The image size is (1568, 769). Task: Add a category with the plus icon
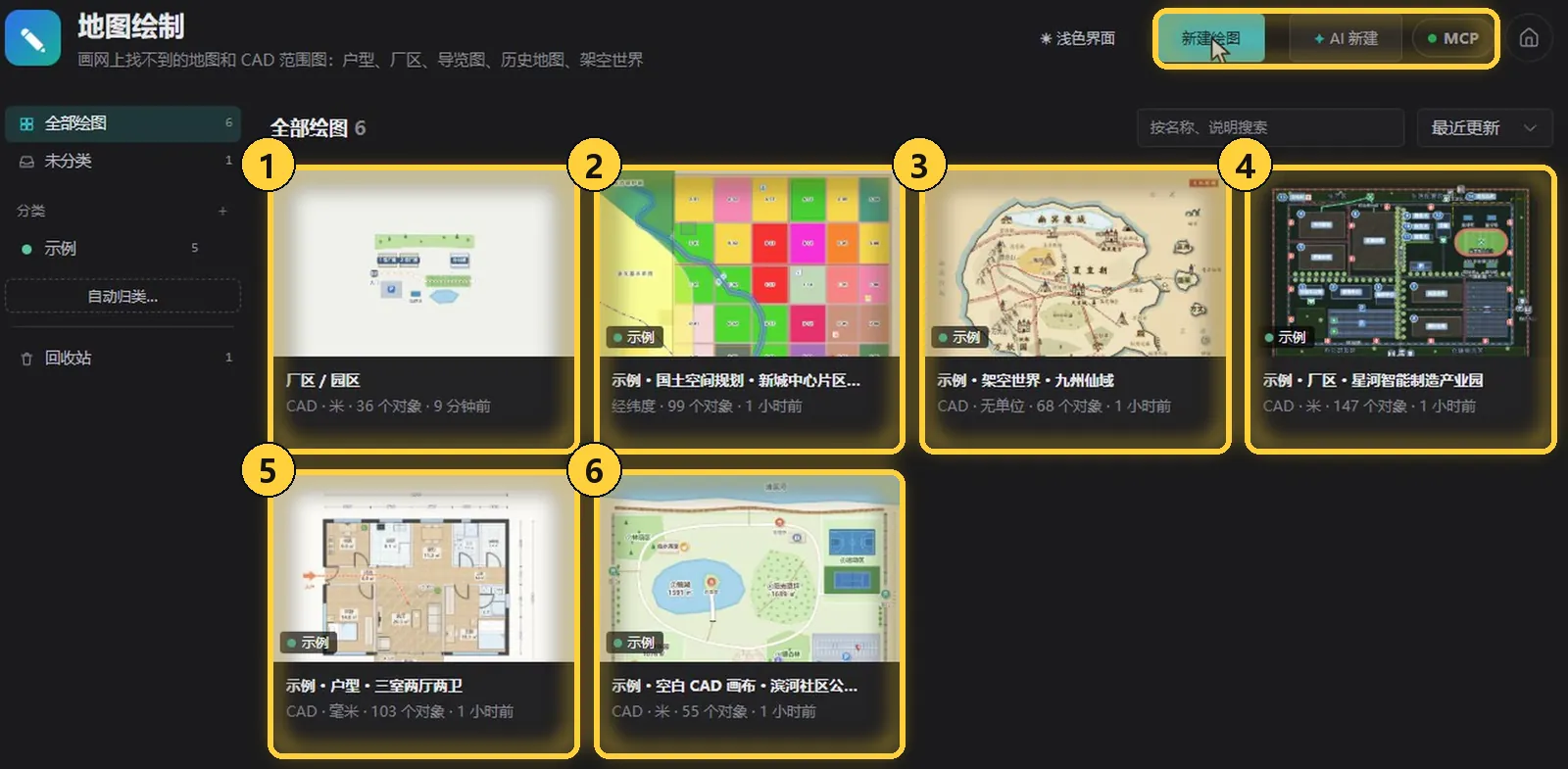click(222, 211)
